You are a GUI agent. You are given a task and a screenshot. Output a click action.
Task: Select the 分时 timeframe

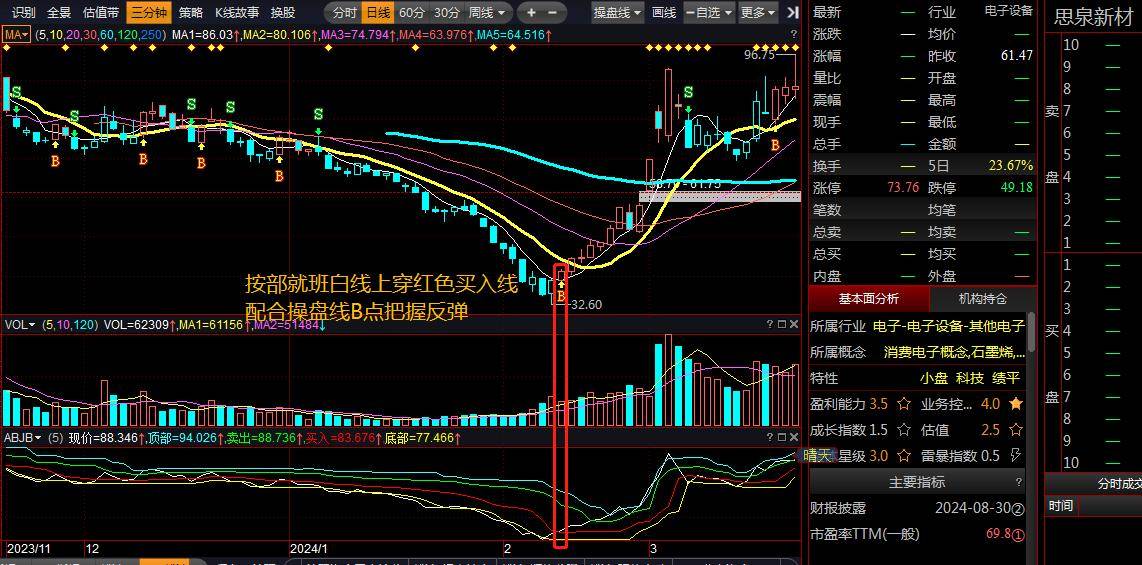(344, 12)
